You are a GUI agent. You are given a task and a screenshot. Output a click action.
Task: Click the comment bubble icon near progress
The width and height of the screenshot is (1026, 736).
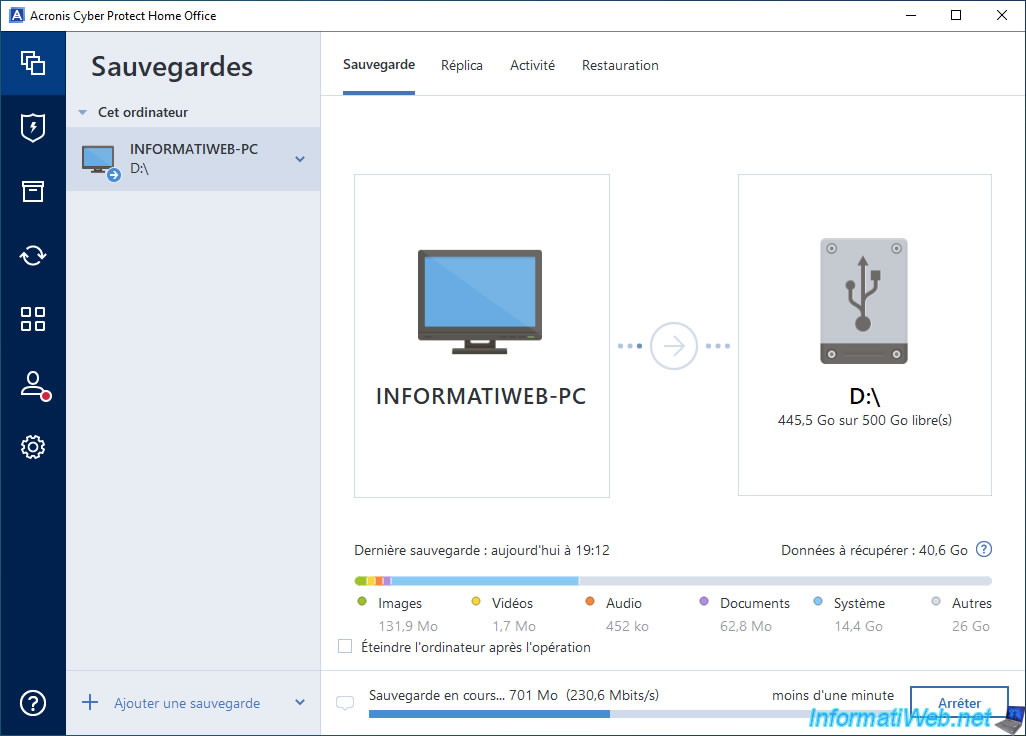click(x=345, y=703)
